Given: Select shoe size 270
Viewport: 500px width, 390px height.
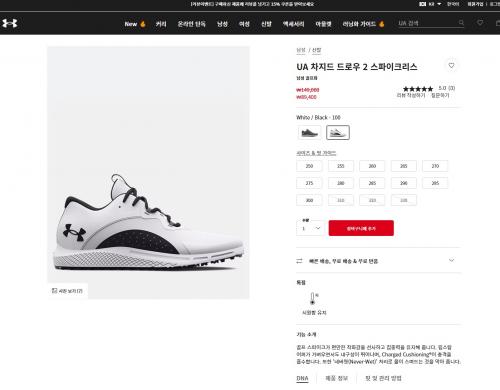Looking at the screenshot, I should [x=435, y=166].
